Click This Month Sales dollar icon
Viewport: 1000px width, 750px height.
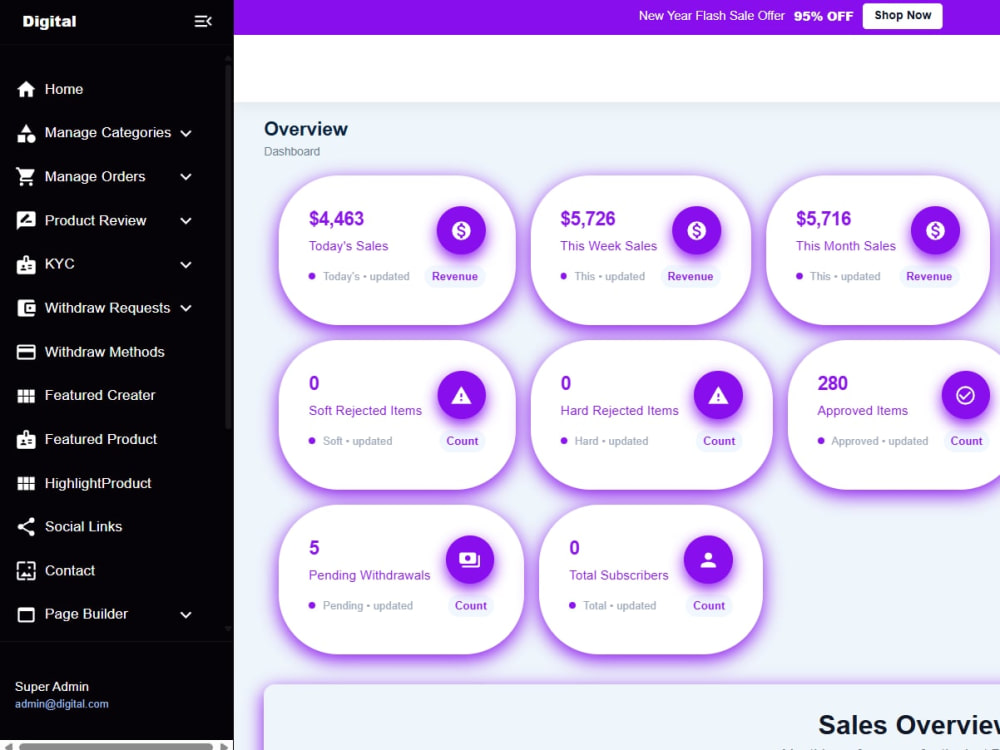935,230
